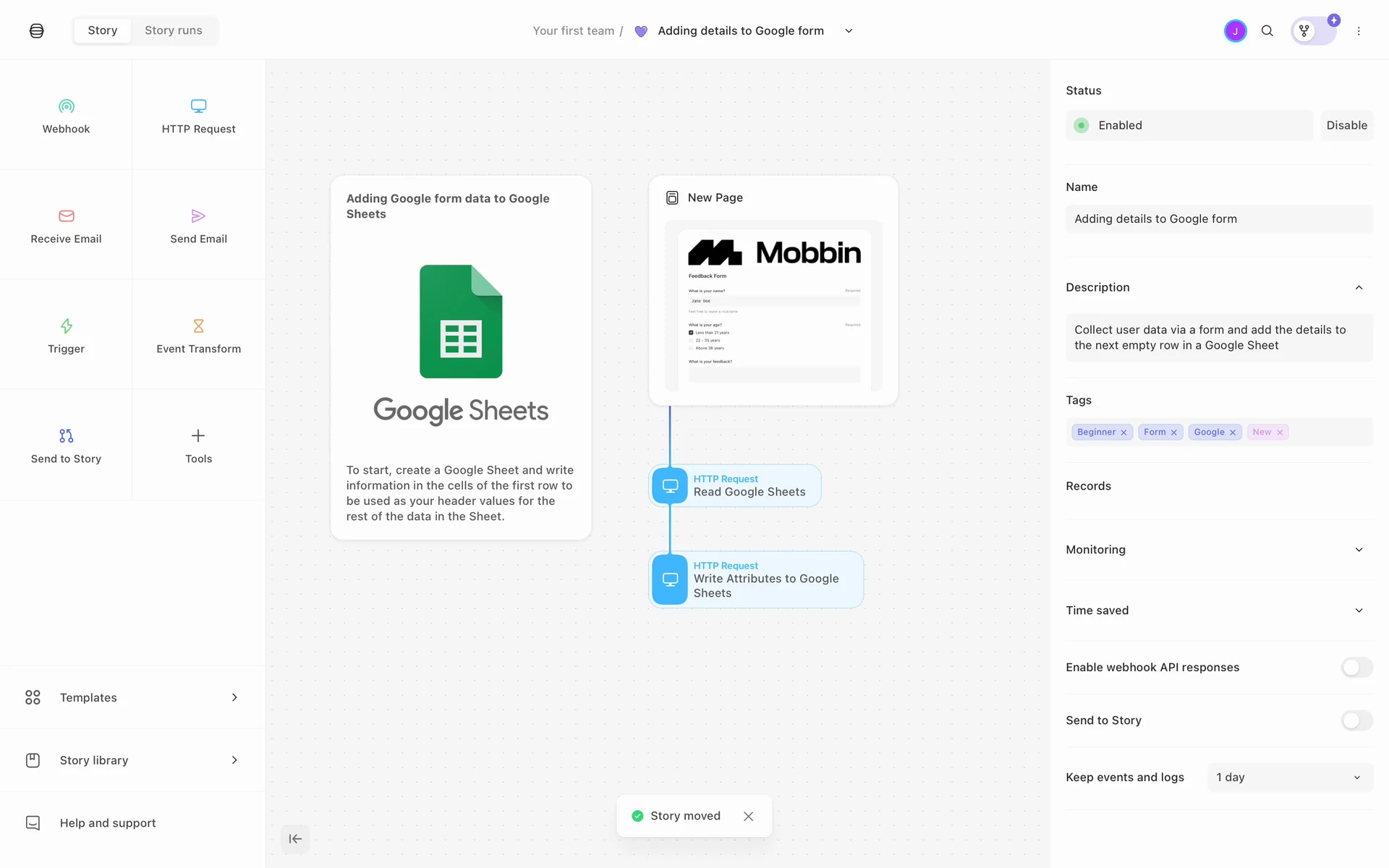This screenshot has height=868, width=1389.
Task: Pick the Receive Email action icon
Action: (66, 216)
